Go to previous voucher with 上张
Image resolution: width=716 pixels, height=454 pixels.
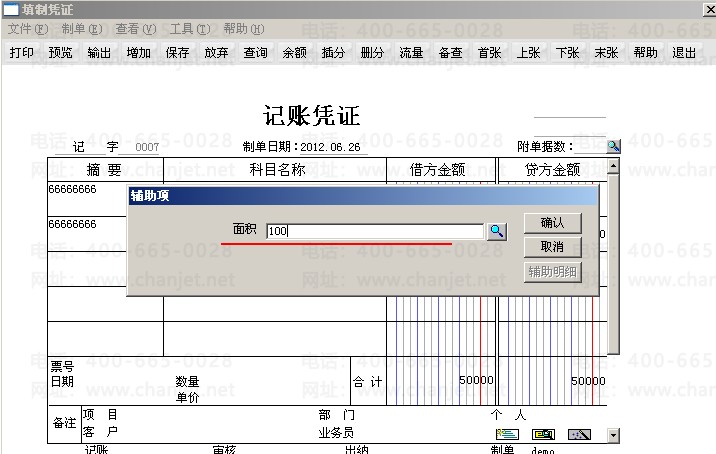point(528,53)
